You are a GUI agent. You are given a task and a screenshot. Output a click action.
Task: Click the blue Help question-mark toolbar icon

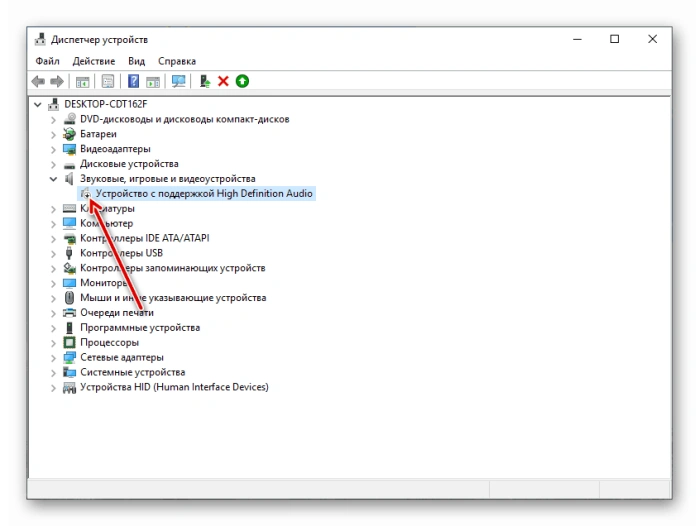tap(133, 82)
